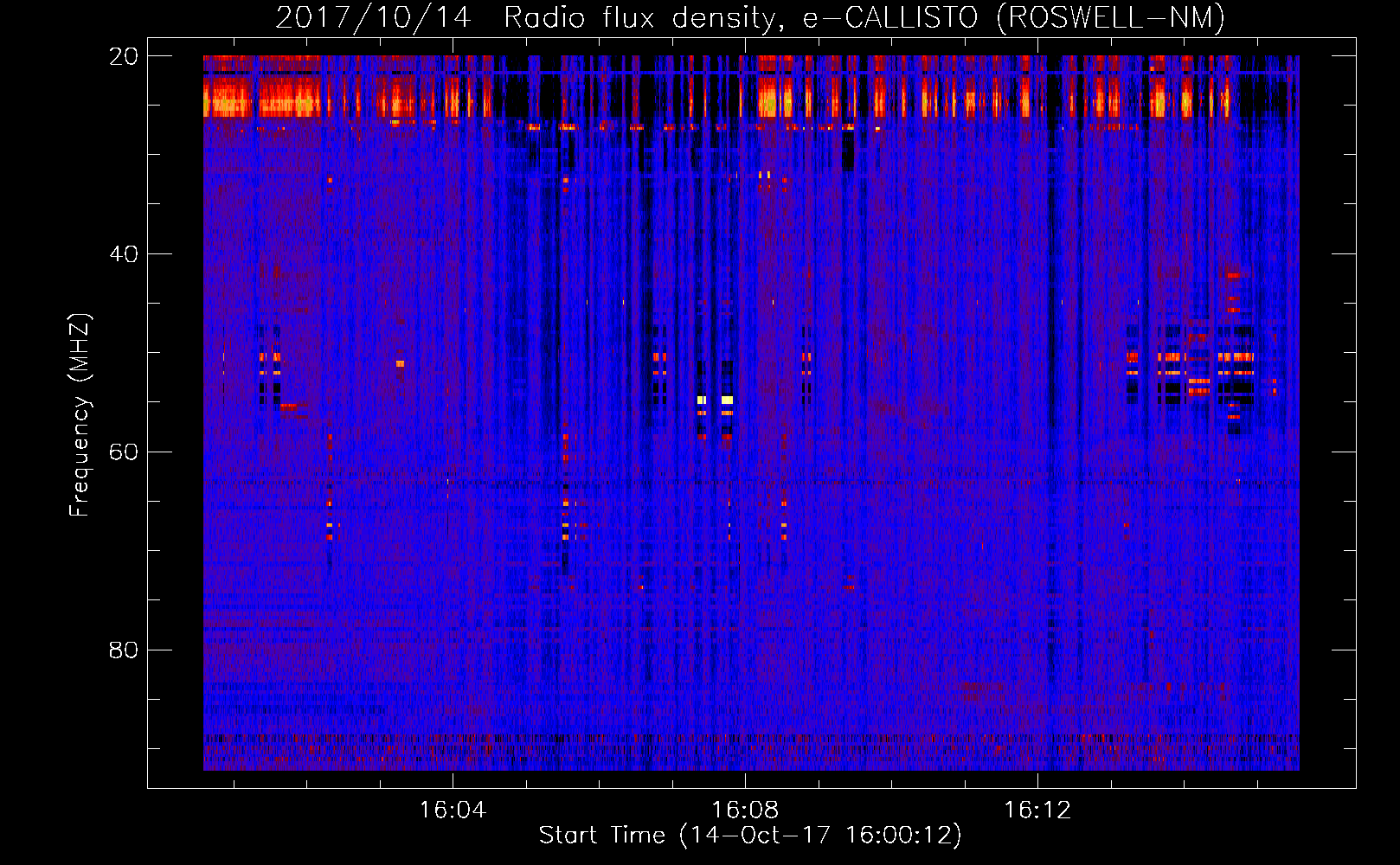Click the 'Start Time (14-Oct-17 16:00:12)' label
Viewport: 1400px width, 865px height.
(x=750, y=836)
